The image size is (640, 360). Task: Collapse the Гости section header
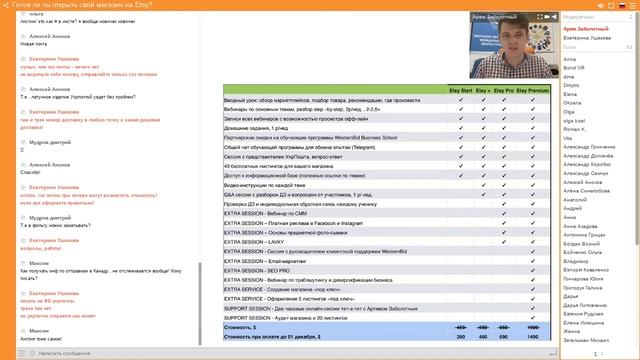569,47
